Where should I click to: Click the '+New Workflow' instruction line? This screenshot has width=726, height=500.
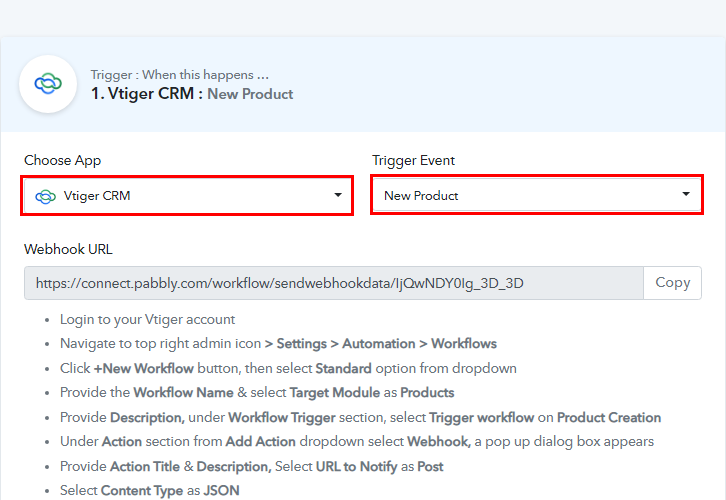(288, 369)
